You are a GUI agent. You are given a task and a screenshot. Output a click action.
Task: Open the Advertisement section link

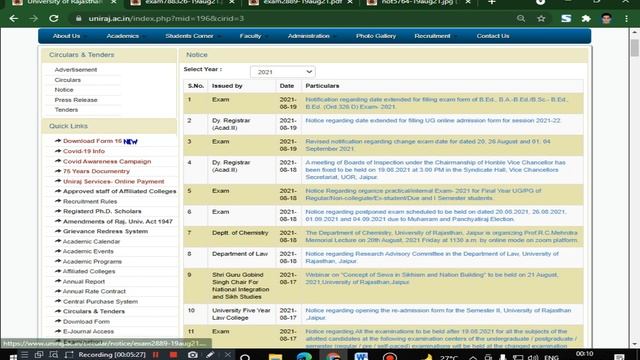pos(76,70)
